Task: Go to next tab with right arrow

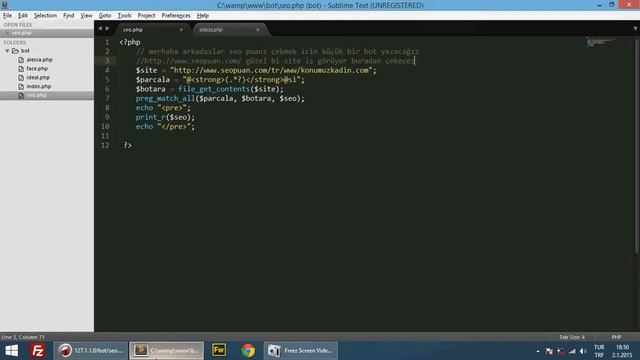Action: [107, 29]
